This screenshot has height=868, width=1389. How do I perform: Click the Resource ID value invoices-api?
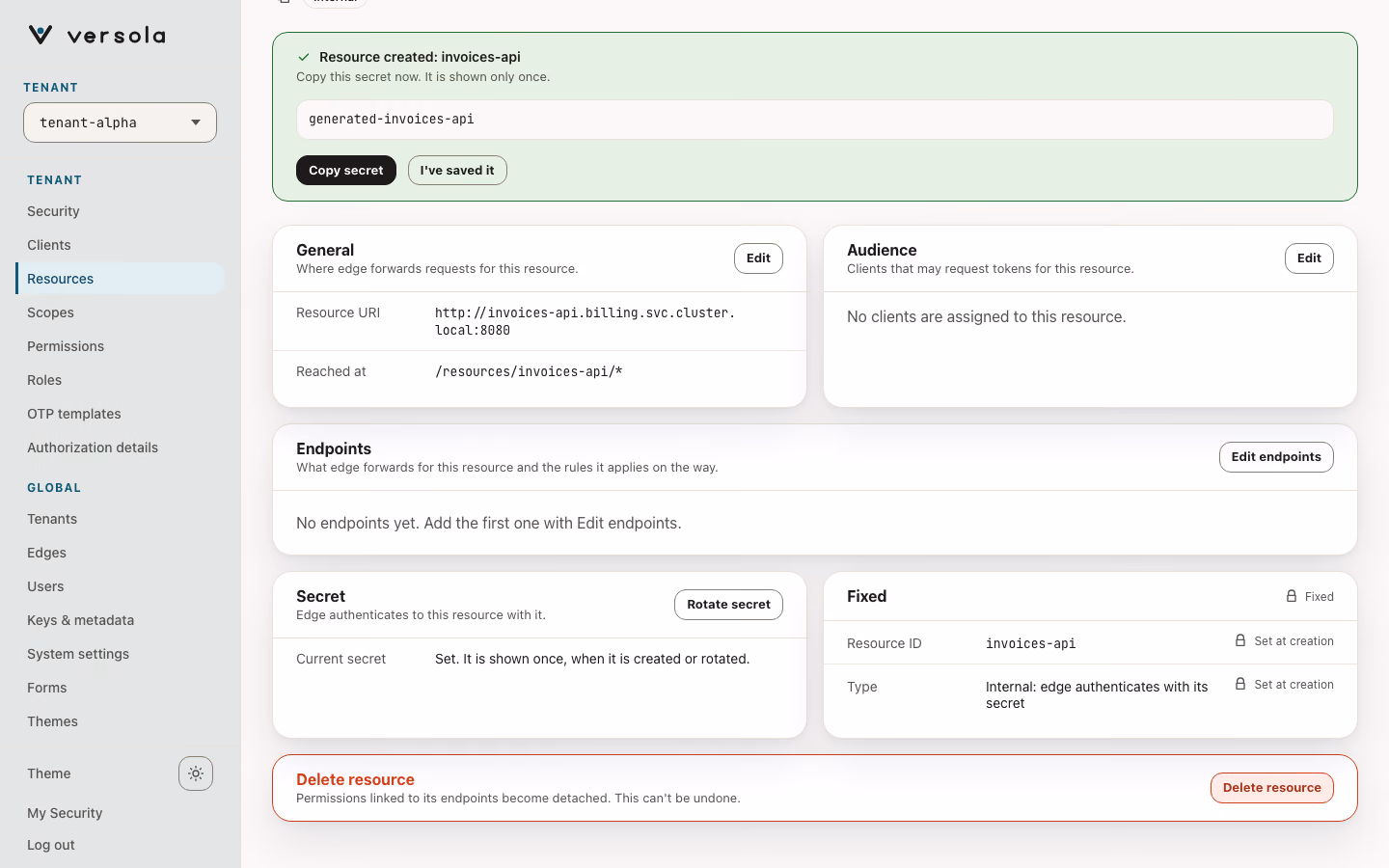tap(1030, 643)
